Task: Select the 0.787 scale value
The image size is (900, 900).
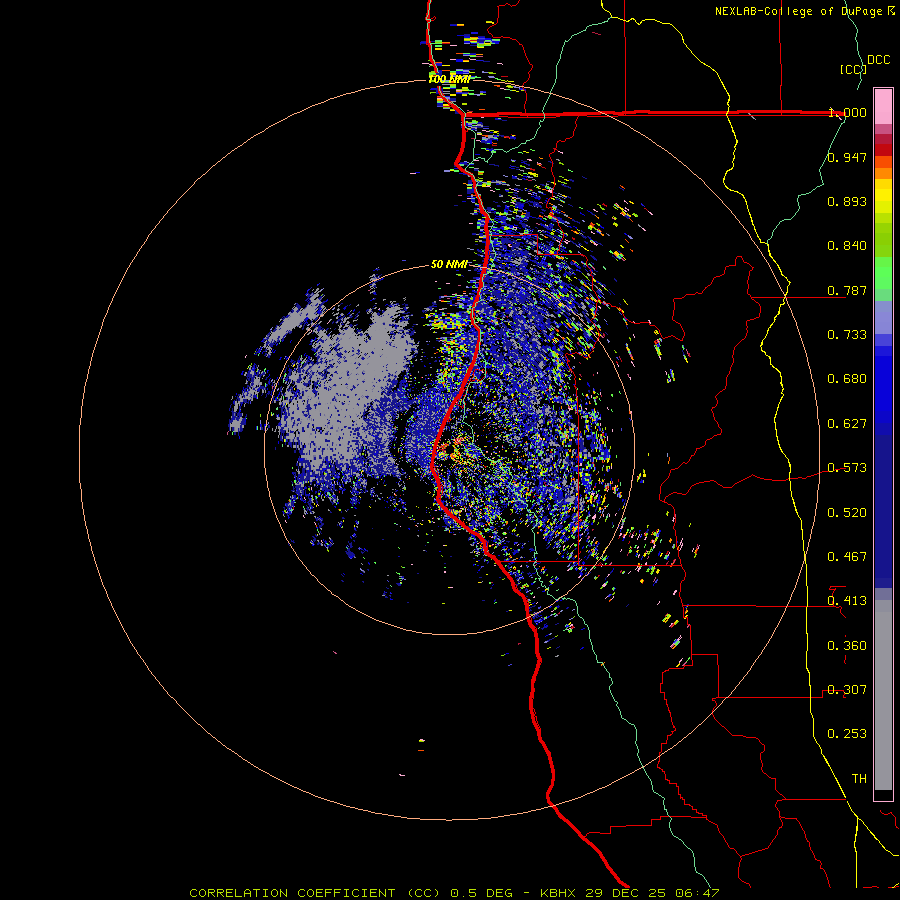Action: click(x=847, y=290)
